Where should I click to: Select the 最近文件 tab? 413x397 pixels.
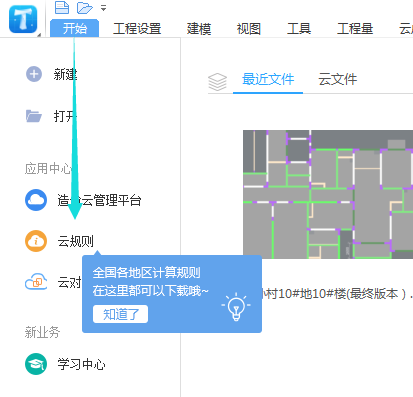point(268,80)
